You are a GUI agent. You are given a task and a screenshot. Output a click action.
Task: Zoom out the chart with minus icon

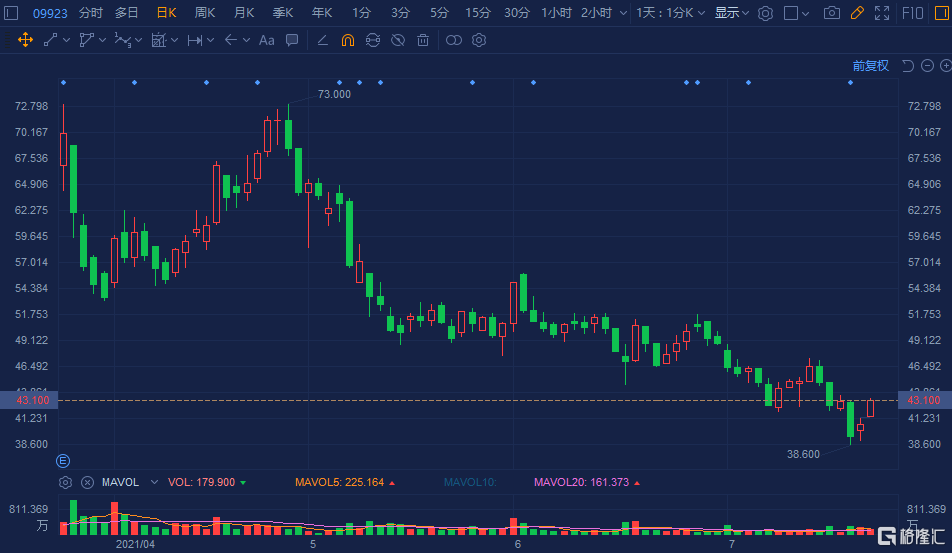pyautogui.click(x=927, y=66)
